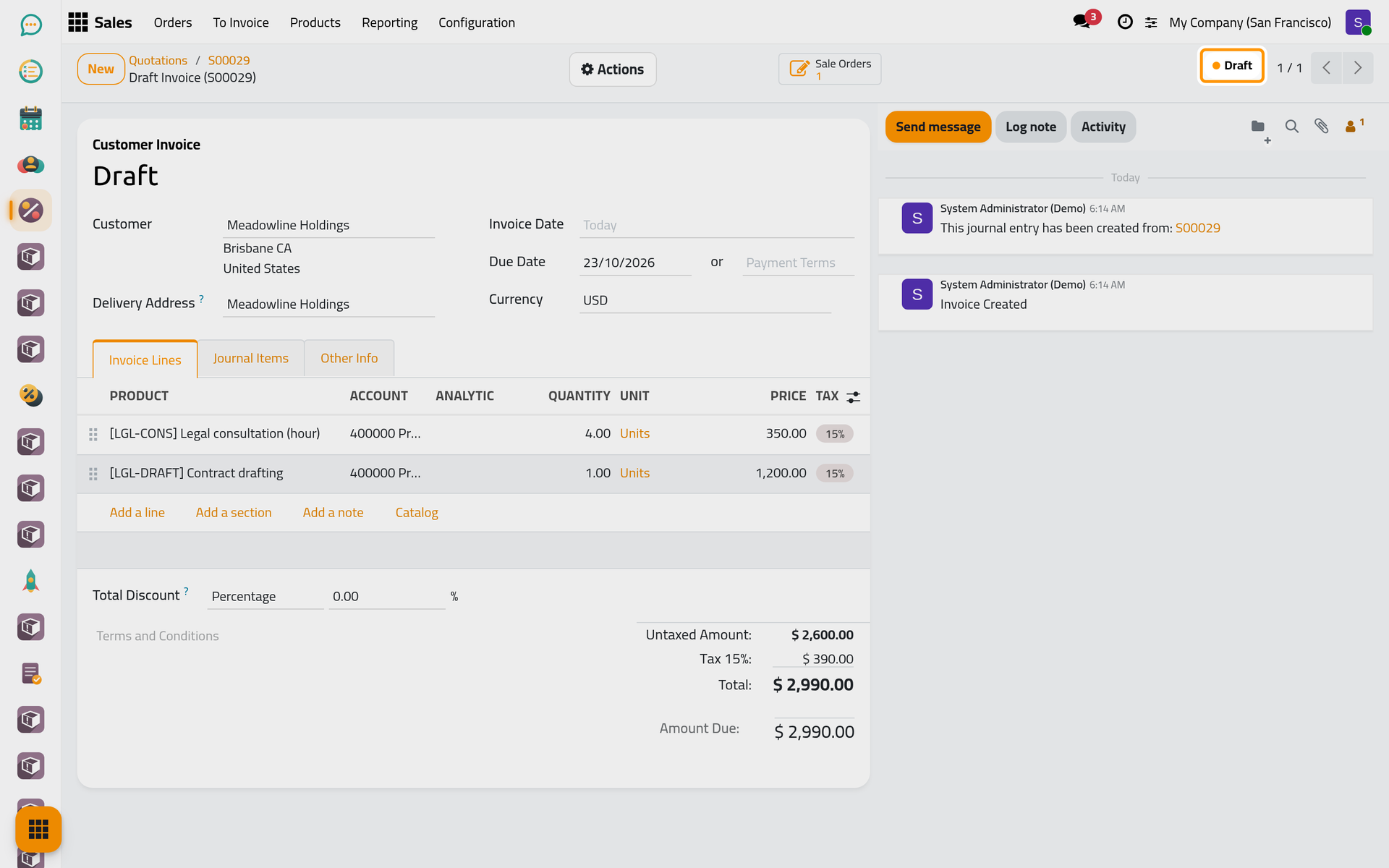1389x868 pixels.
Task: Click the Add a line link
Action: [137, 512]
